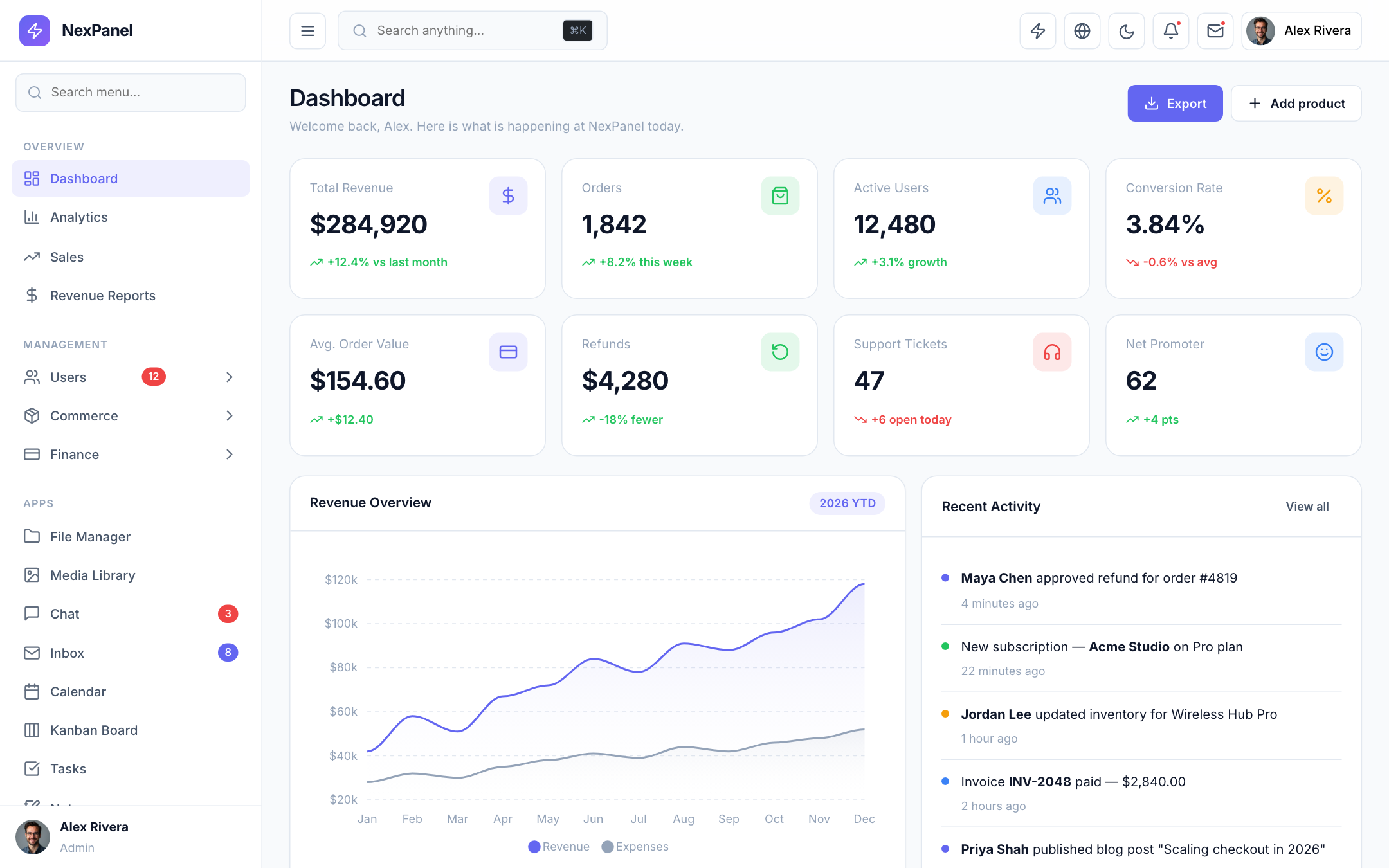1389x868 pixels.
Task: Click the purple 8 badge next to Inbox
Action: point(228,652)
